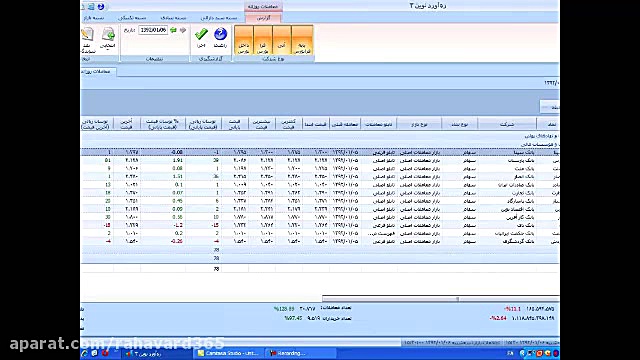Viewport: 640px width, 360px height.
Task: Select the بانک حکمت ایرانیان row
Action: [x=320, y=233]
